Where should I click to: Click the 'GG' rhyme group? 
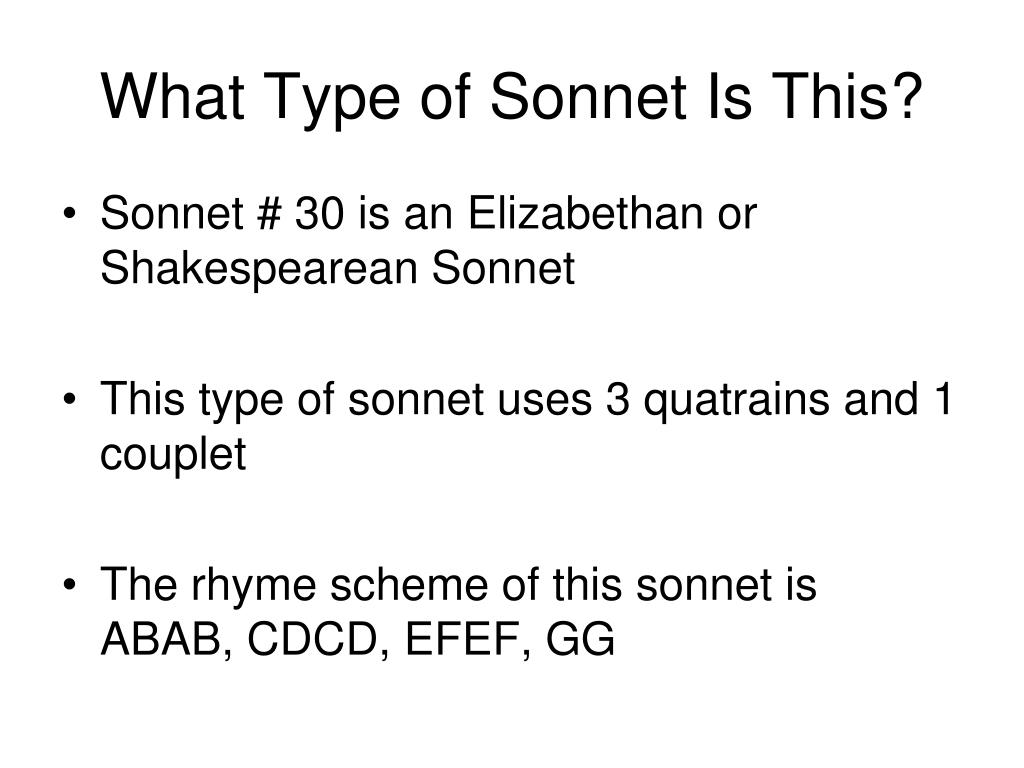[581, 639]
